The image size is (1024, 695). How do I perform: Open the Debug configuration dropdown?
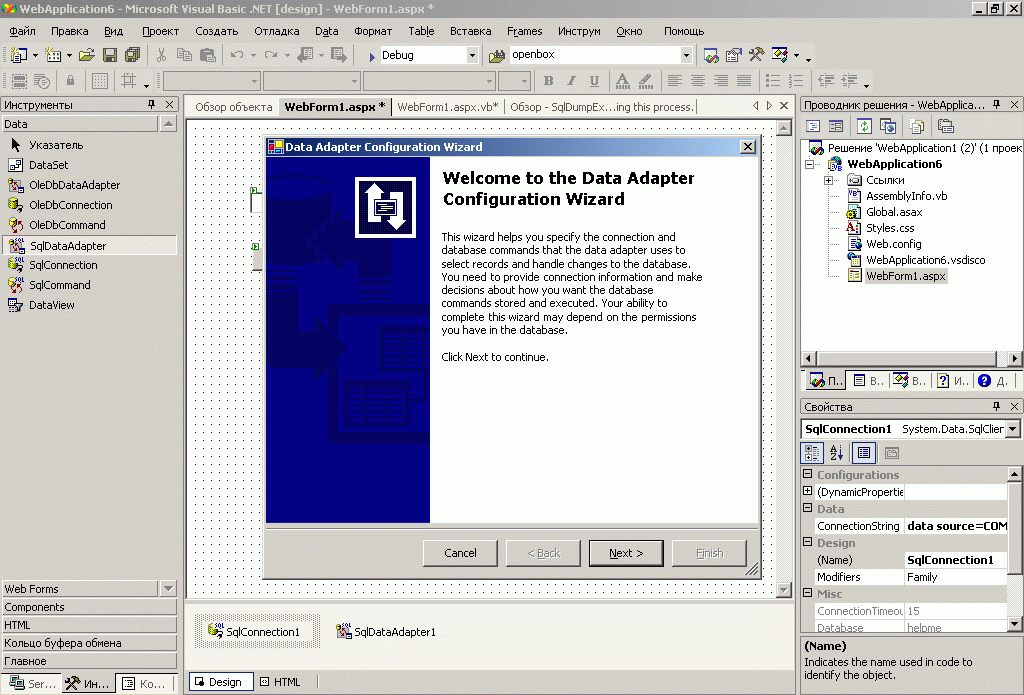coord(472,56)
